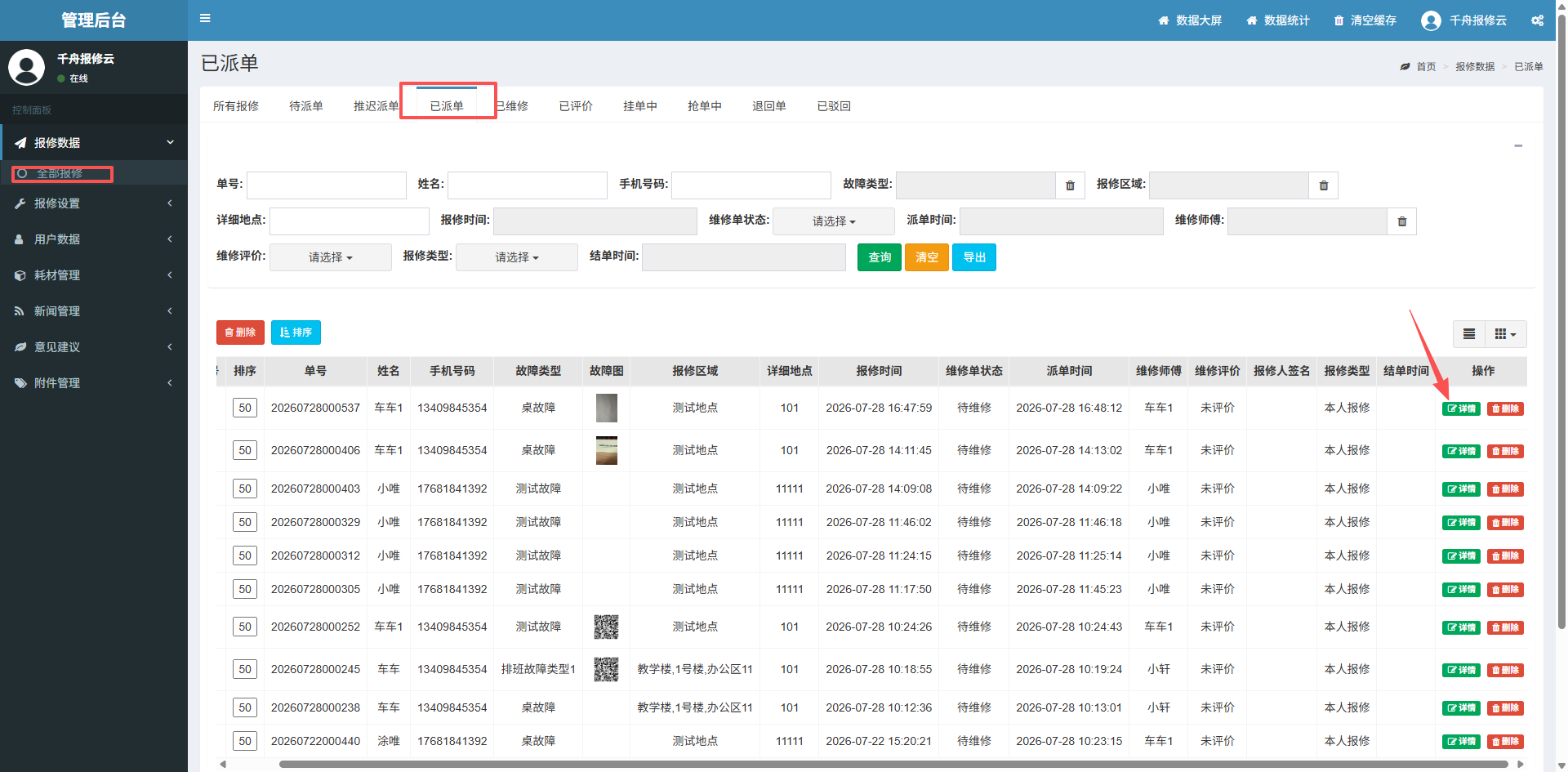The image size is (1568, 772).
Task: Open the settings gears icon in header
Action: click(x=1537, y=20)
